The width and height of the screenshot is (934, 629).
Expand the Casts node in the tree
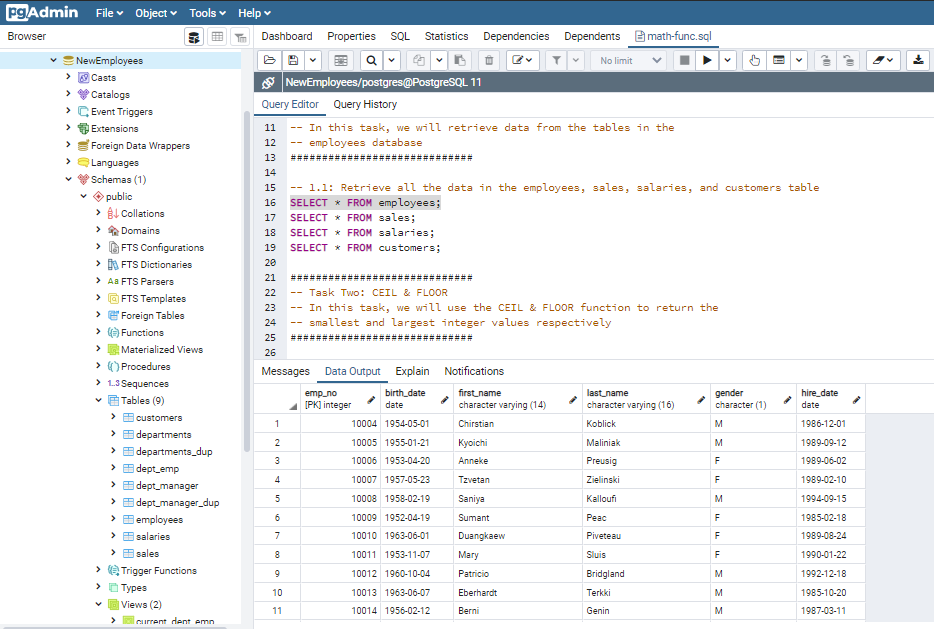click(x=68, y=77)
